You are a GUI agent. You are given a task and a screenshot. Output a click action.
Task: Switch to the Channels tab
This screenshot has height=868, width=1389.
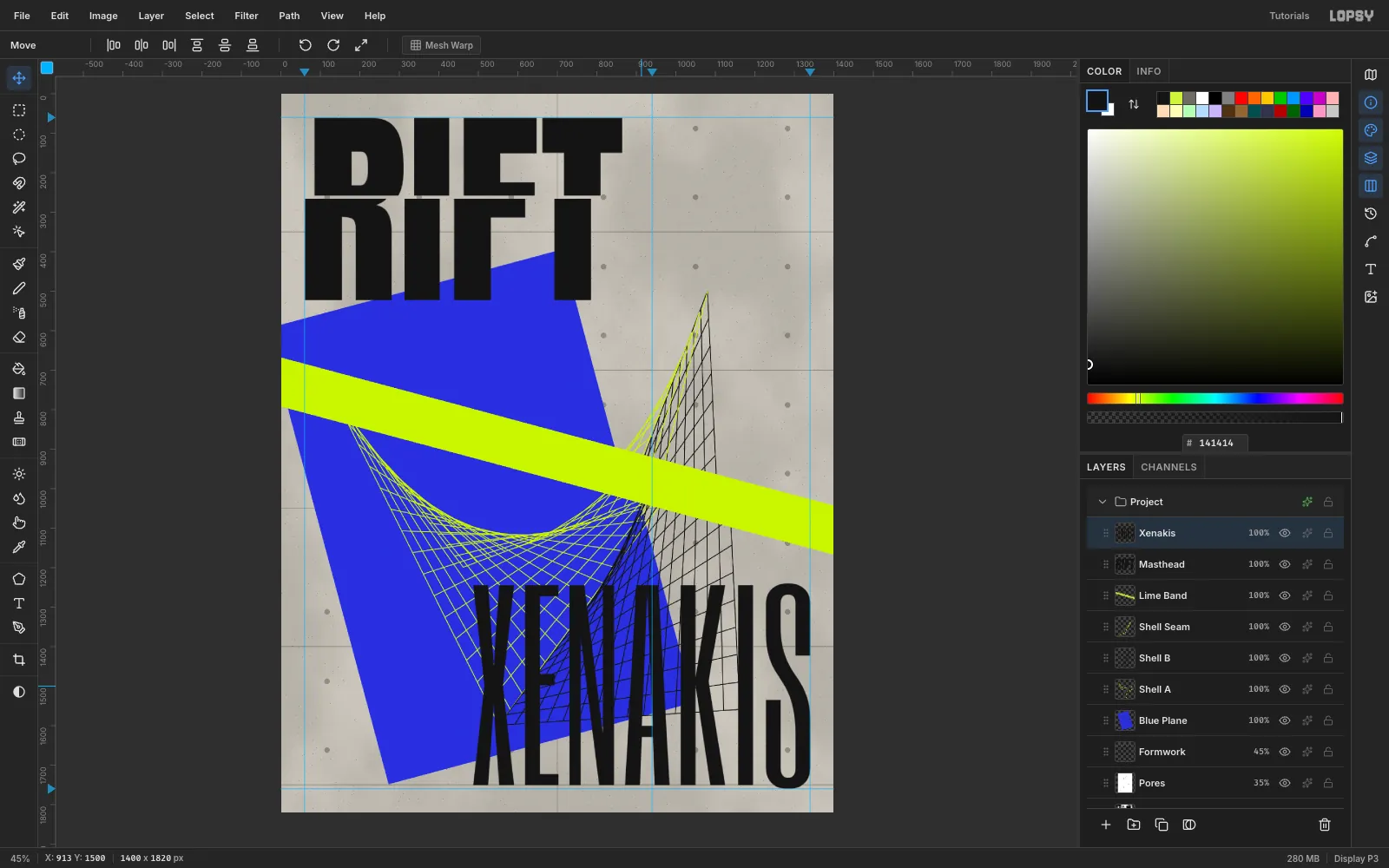pyautogui.click(x=1168, y=467)
